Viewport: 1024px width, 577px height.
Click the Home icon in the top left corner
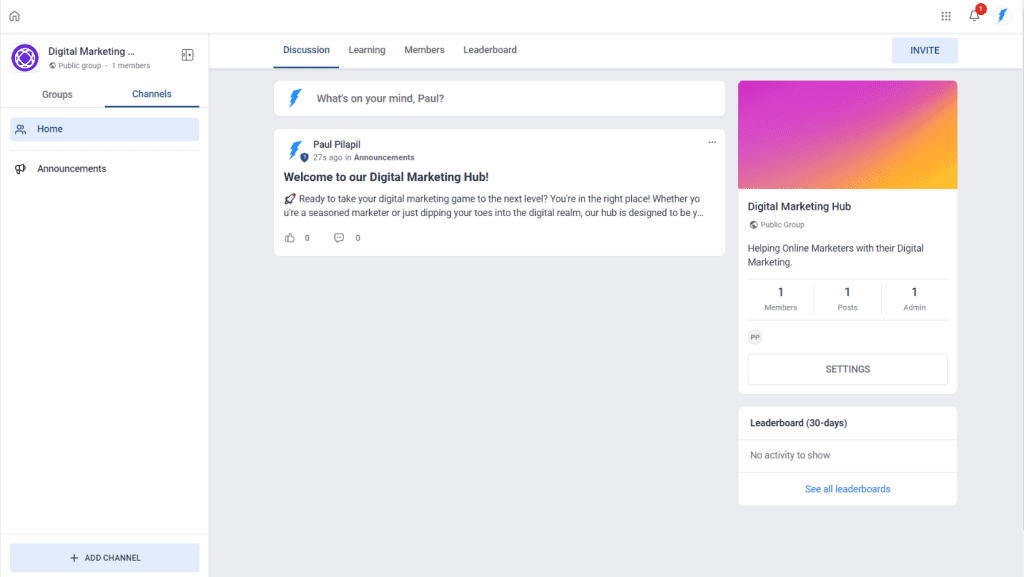[14, 15]
